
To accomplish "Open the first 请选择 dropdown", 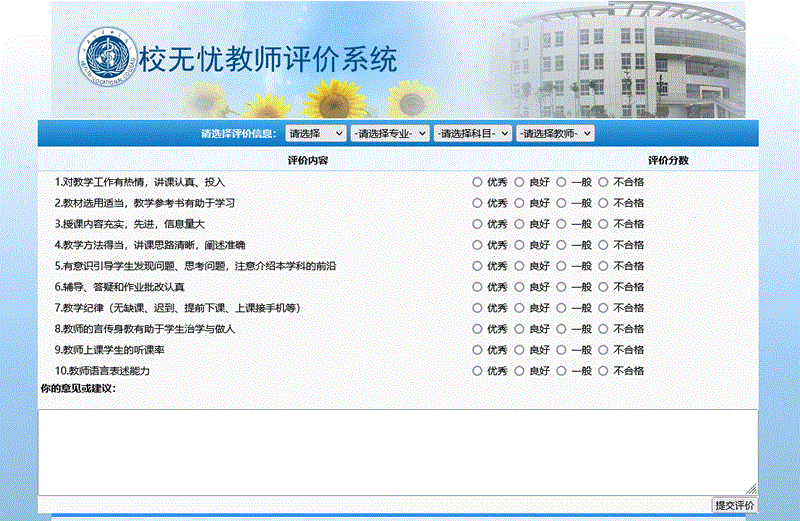I will [315, 133].
